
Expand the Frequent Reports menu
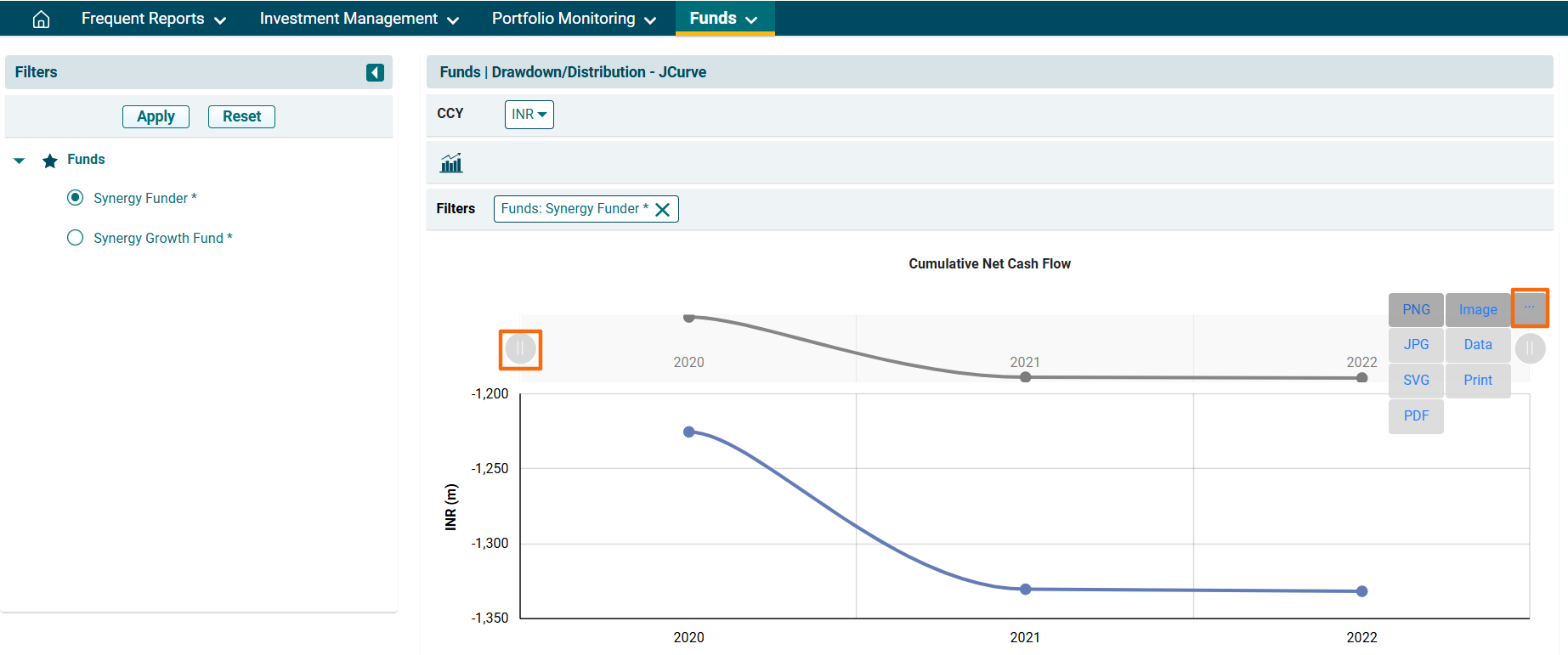point(153,19)
